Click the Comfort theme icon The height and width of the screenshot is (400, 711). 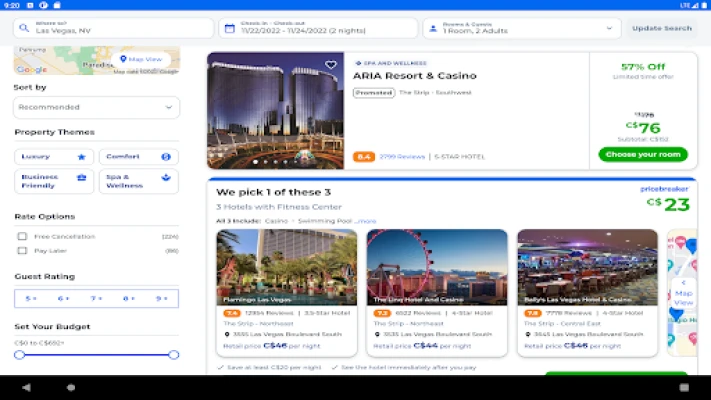pyautogui.click(x=165, y=157)
